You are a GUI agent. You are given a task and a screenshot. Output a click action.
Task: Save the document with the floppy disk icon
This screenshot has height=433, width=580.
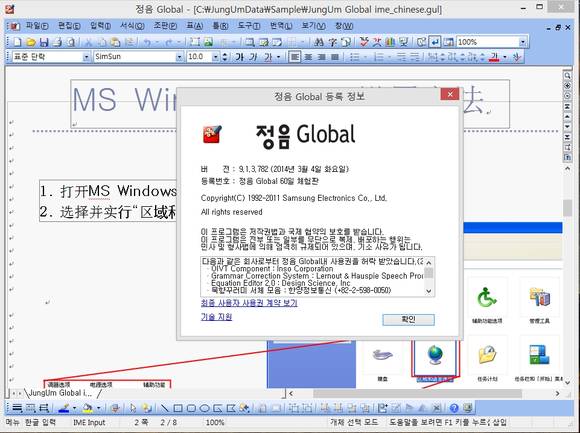tap(44, 42)
